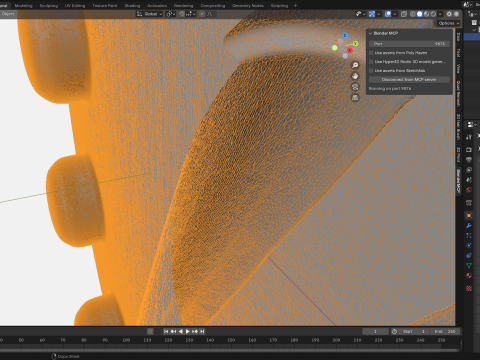Open the Texture checkerboard properties tab
This screenshot has height=360, width=480.
point(469,288)
